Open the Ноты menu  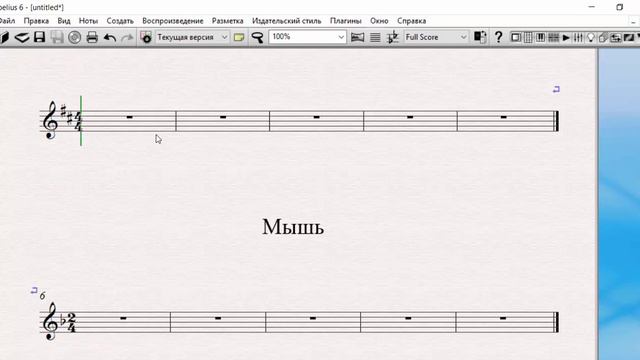(88, 21)
